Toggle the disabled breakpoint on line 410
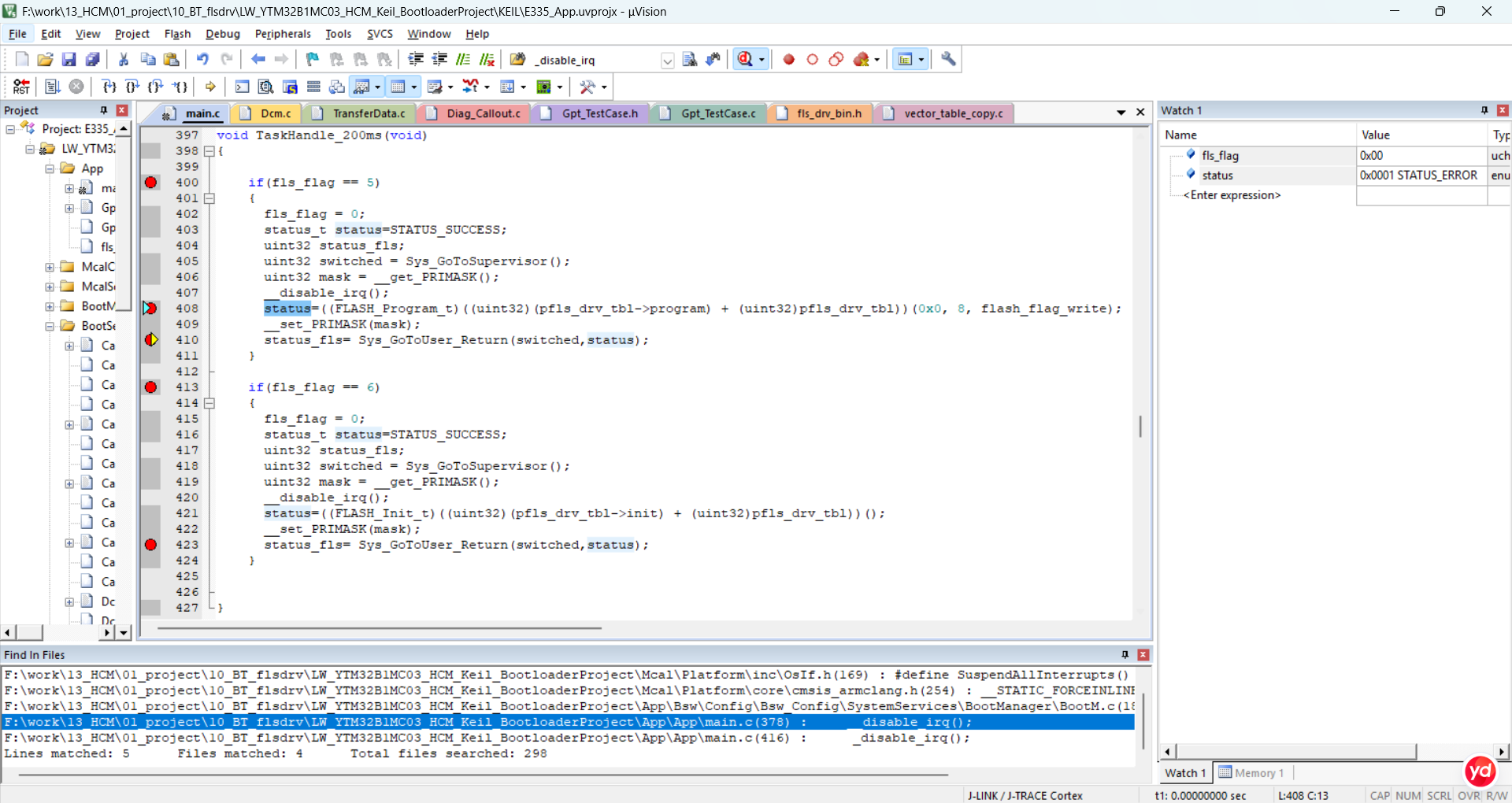Viewport: 1512px width, 803px height. coord(150,340)
